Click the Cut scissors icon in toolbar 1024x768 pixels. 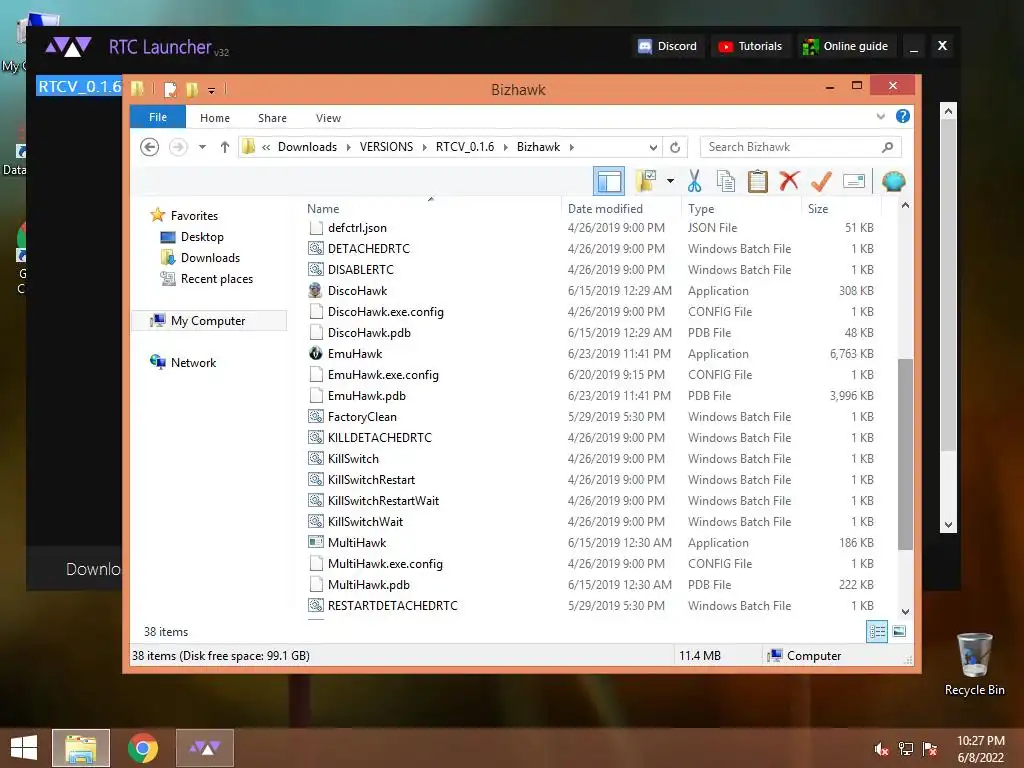pyautogui.click(x=694, y=181)
